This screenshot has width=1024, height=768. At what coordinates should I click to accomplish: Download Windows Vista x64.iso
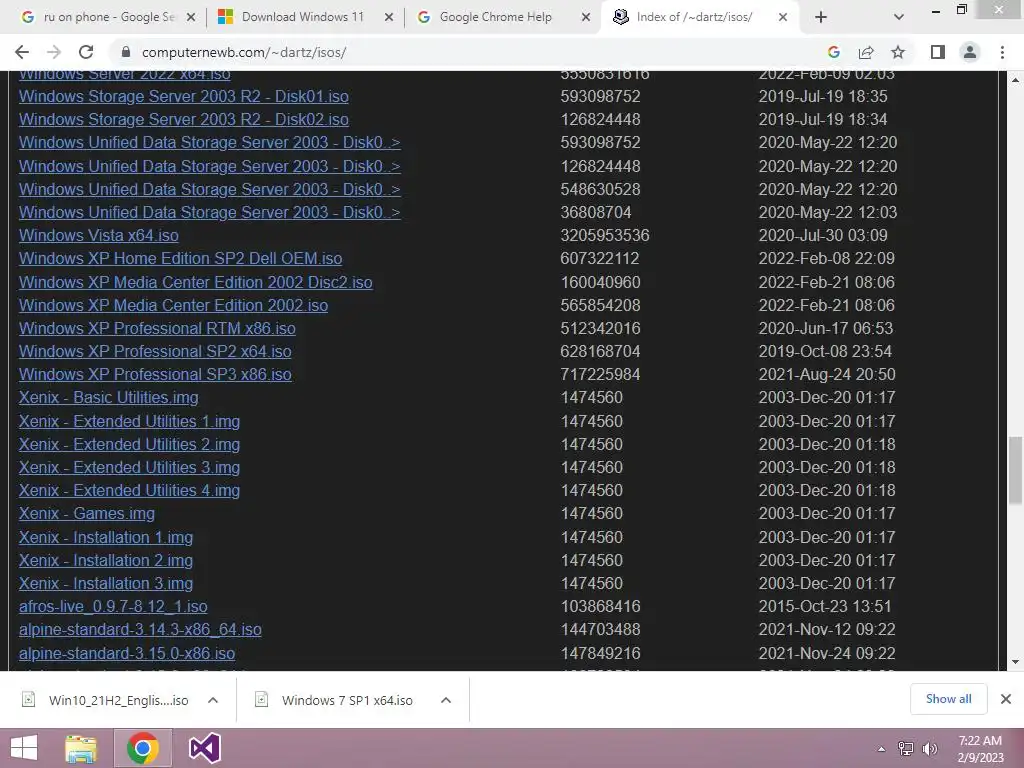pyautogui.click(x=99, y=236)
